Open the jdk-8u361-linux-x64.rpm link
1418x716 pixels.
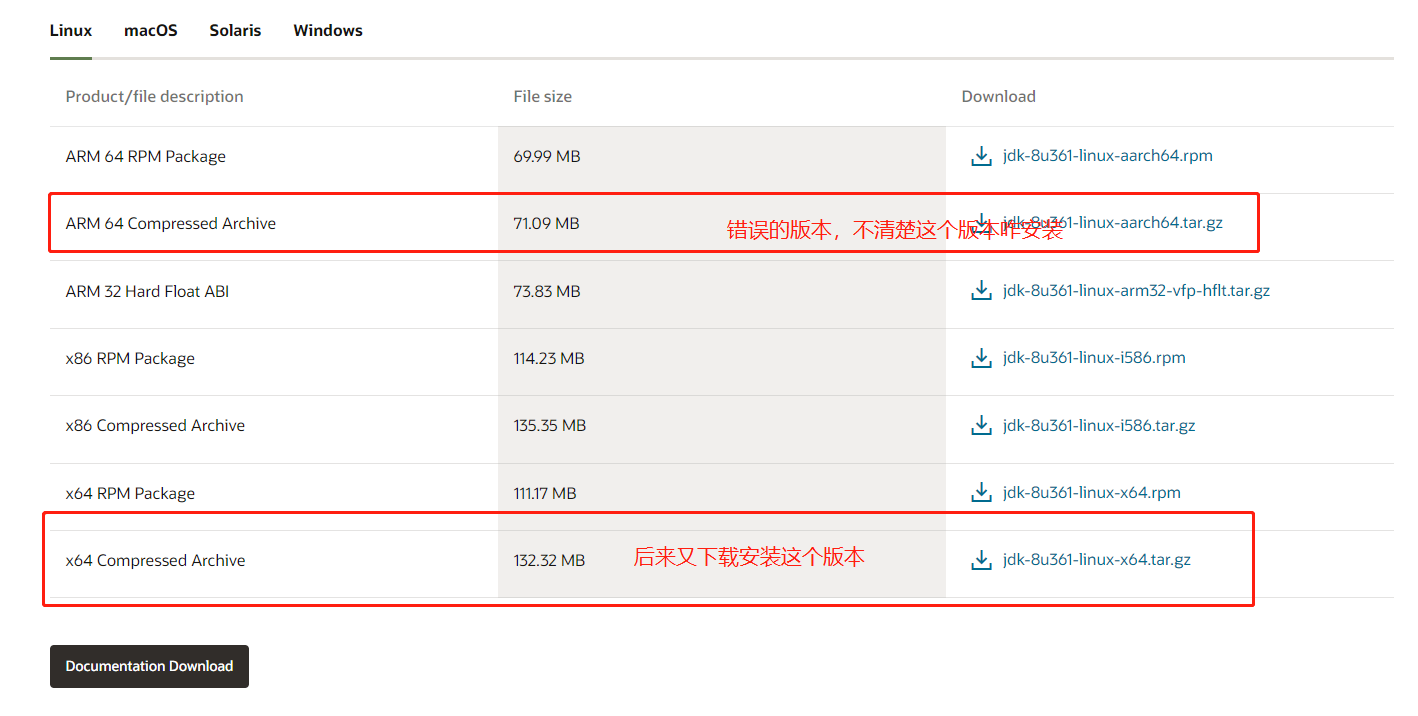(1092, 492)
